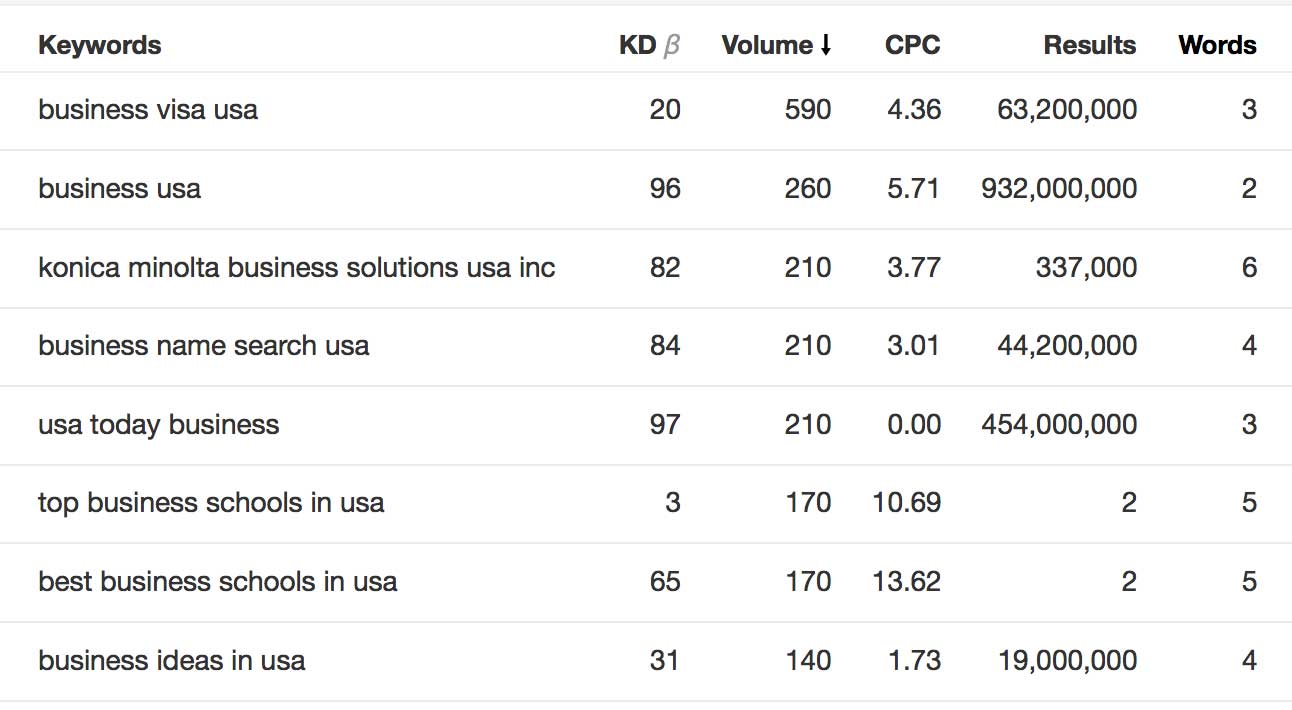Click the 'usa today business' keyword

159,425
